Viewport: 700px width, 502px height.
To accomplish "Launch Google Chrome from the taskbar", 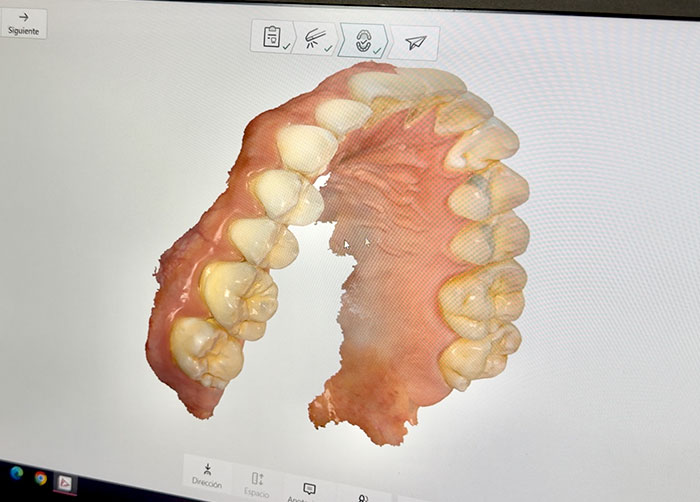I will pos(41,478).
